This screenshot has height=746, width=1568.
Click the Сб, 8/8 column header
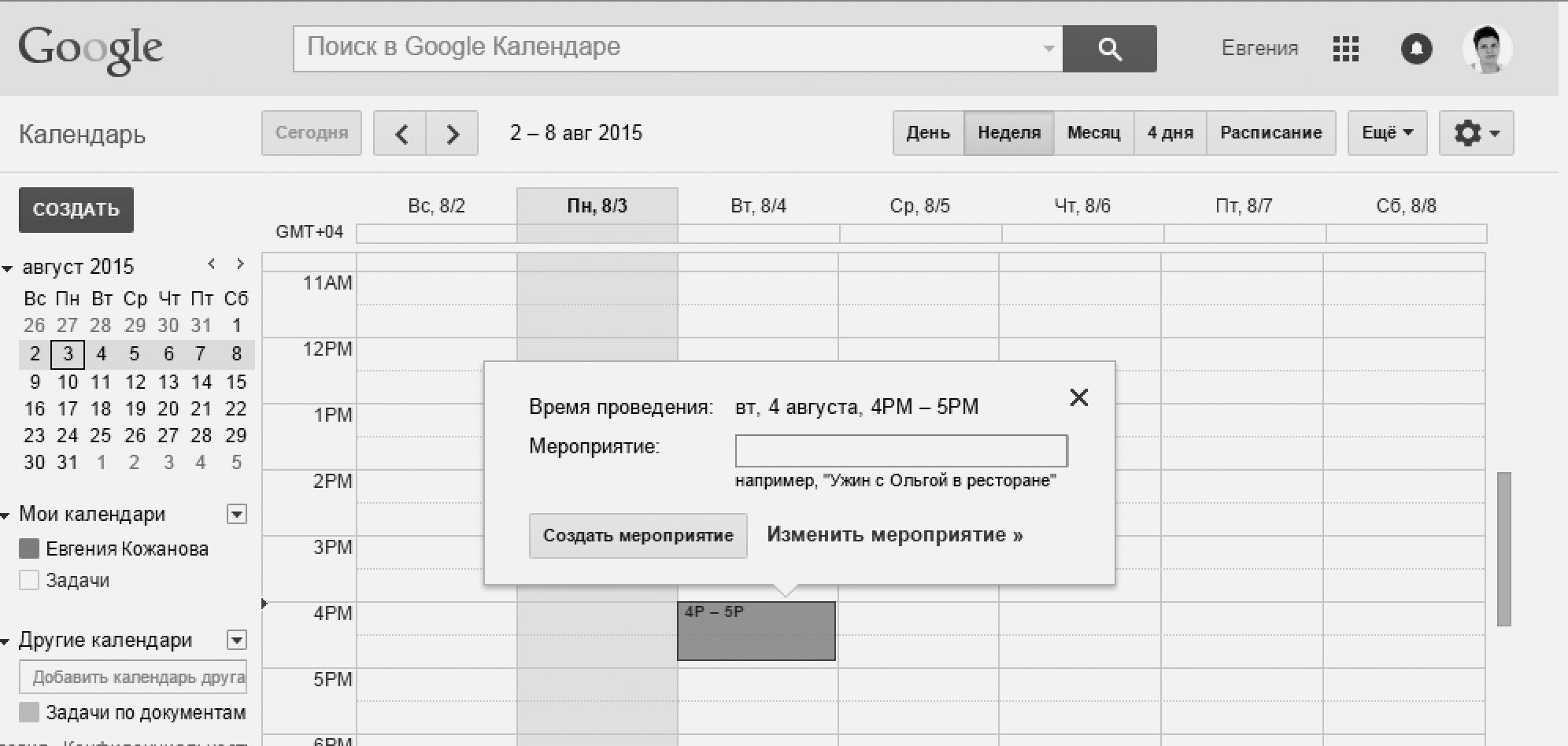pyautogui.click(x=1407, y=206)
